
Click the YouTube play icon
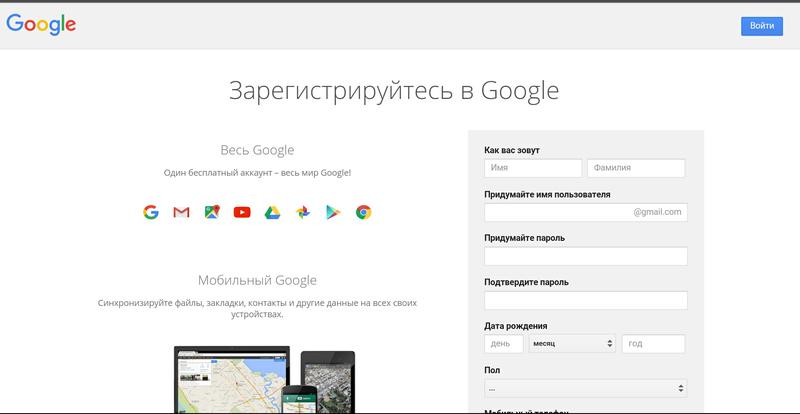tap(242, 212)
